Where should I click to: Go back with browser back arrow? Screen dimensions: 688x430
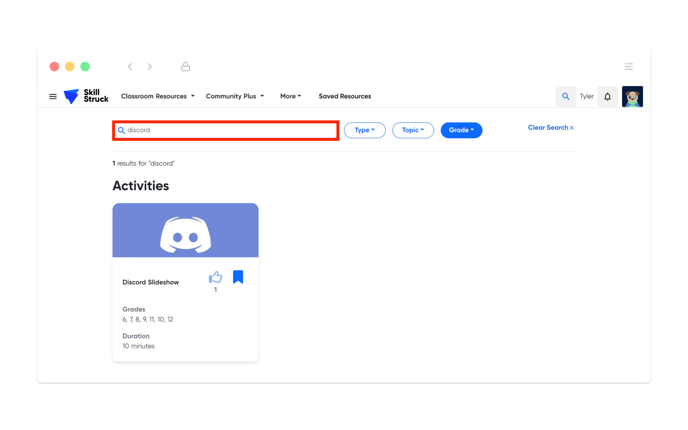click(130, 67)
